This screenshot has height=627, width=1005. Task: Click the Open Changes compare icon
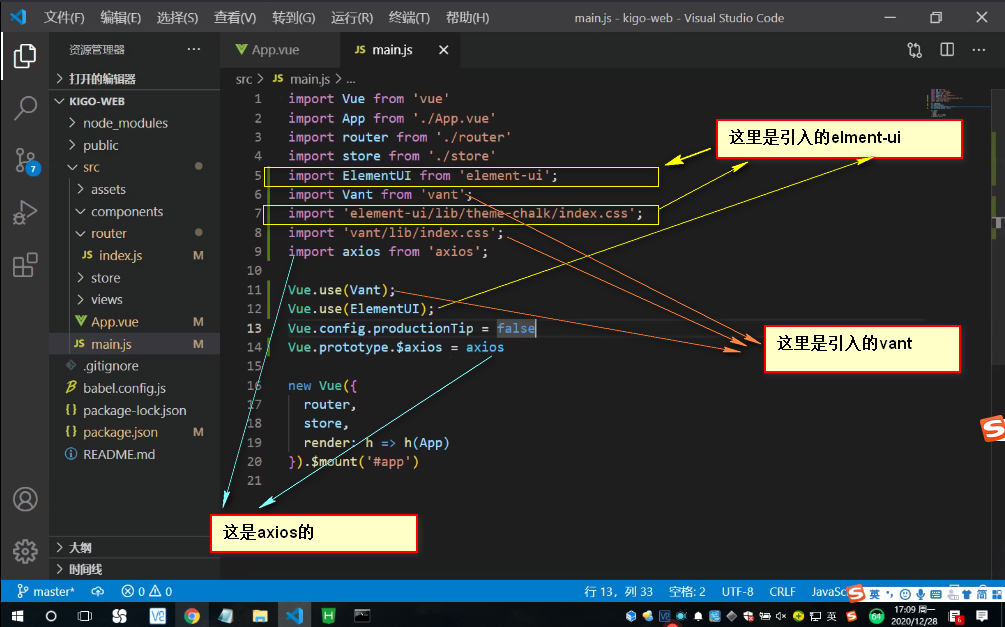tap(915, 50)
